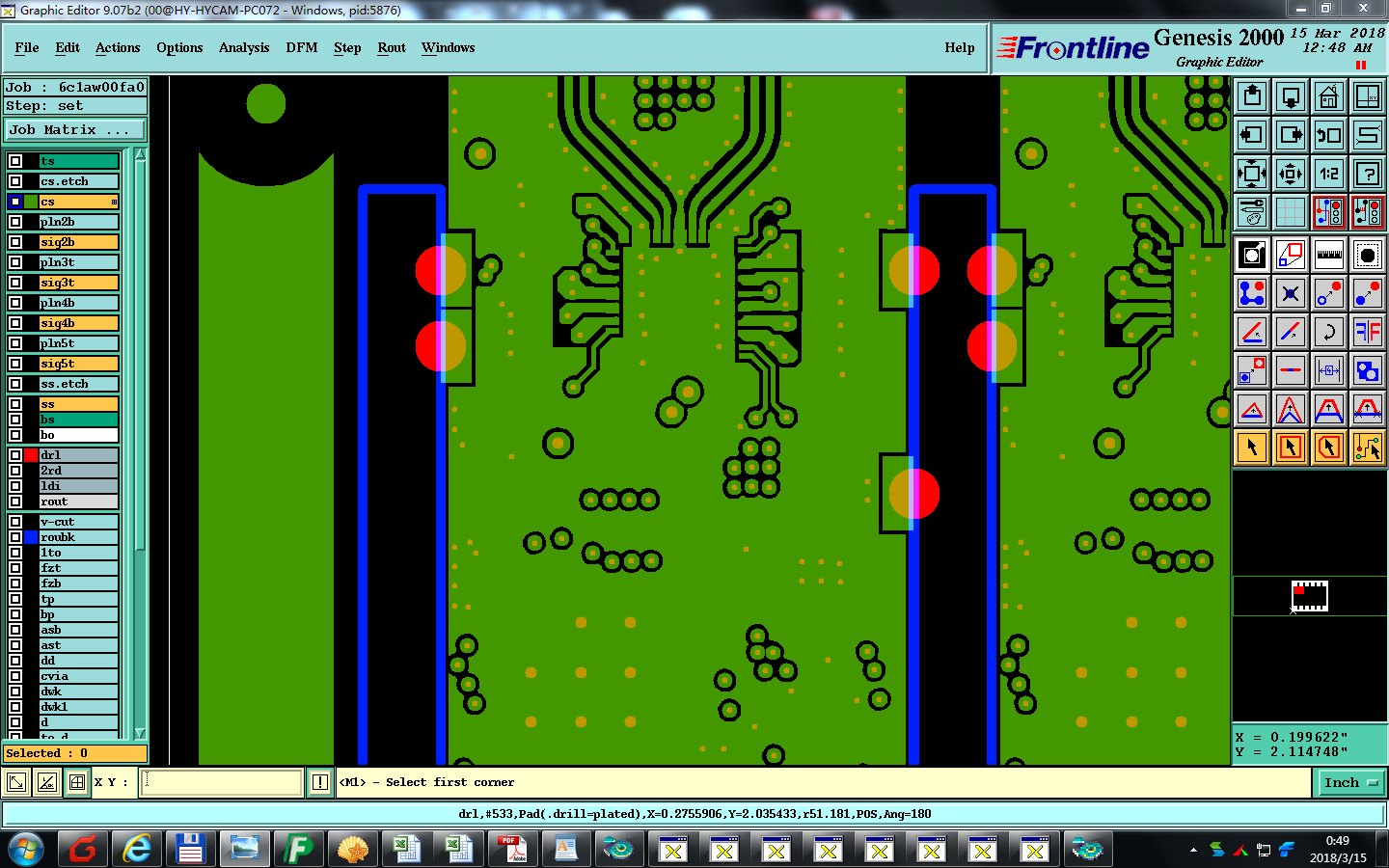Screen dimensions: 1389x868
Task: Open the Inch units dropdown
Action: tap(1351, 782)
